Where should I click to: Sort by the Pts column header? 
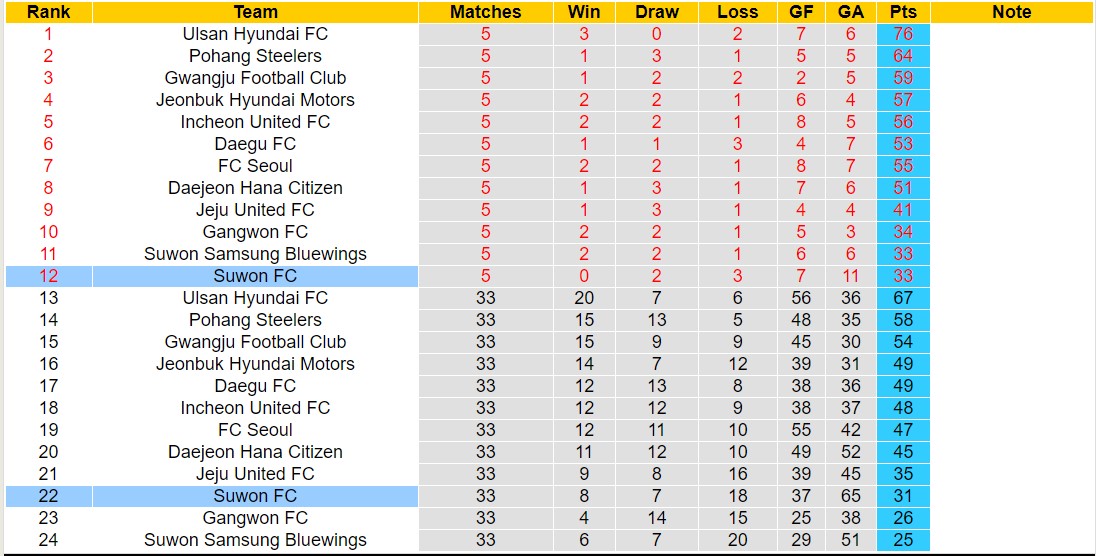click(x=903, y=12)
